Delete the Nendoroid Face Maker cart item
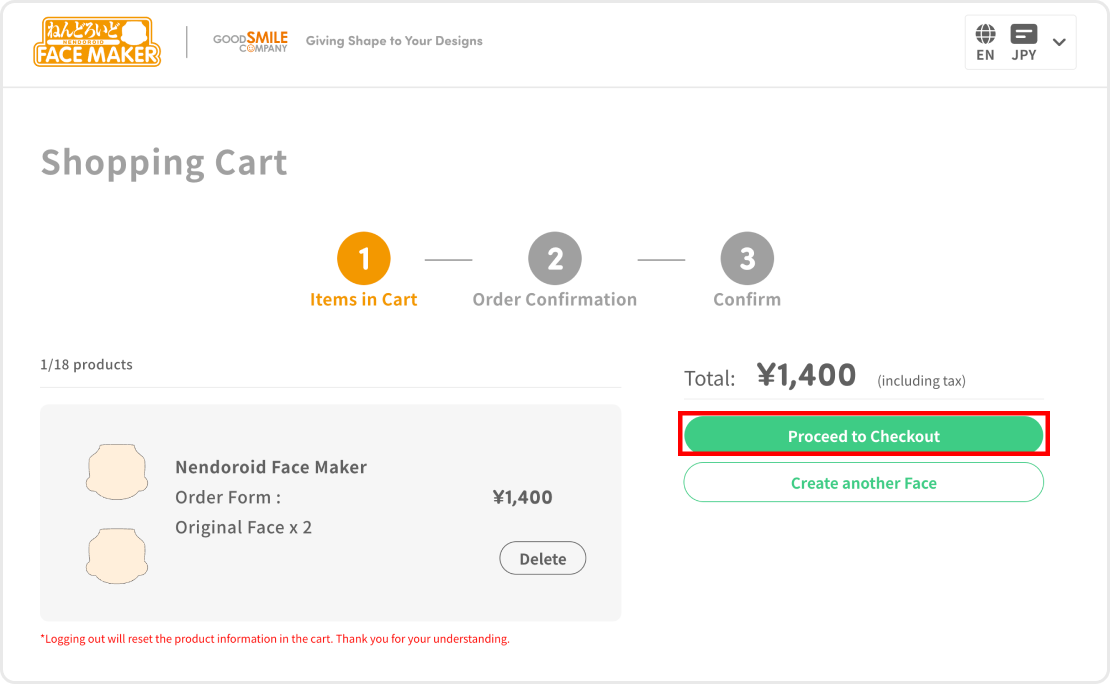Viewport: 1110px width, 684px height. (x=542, y=559)
